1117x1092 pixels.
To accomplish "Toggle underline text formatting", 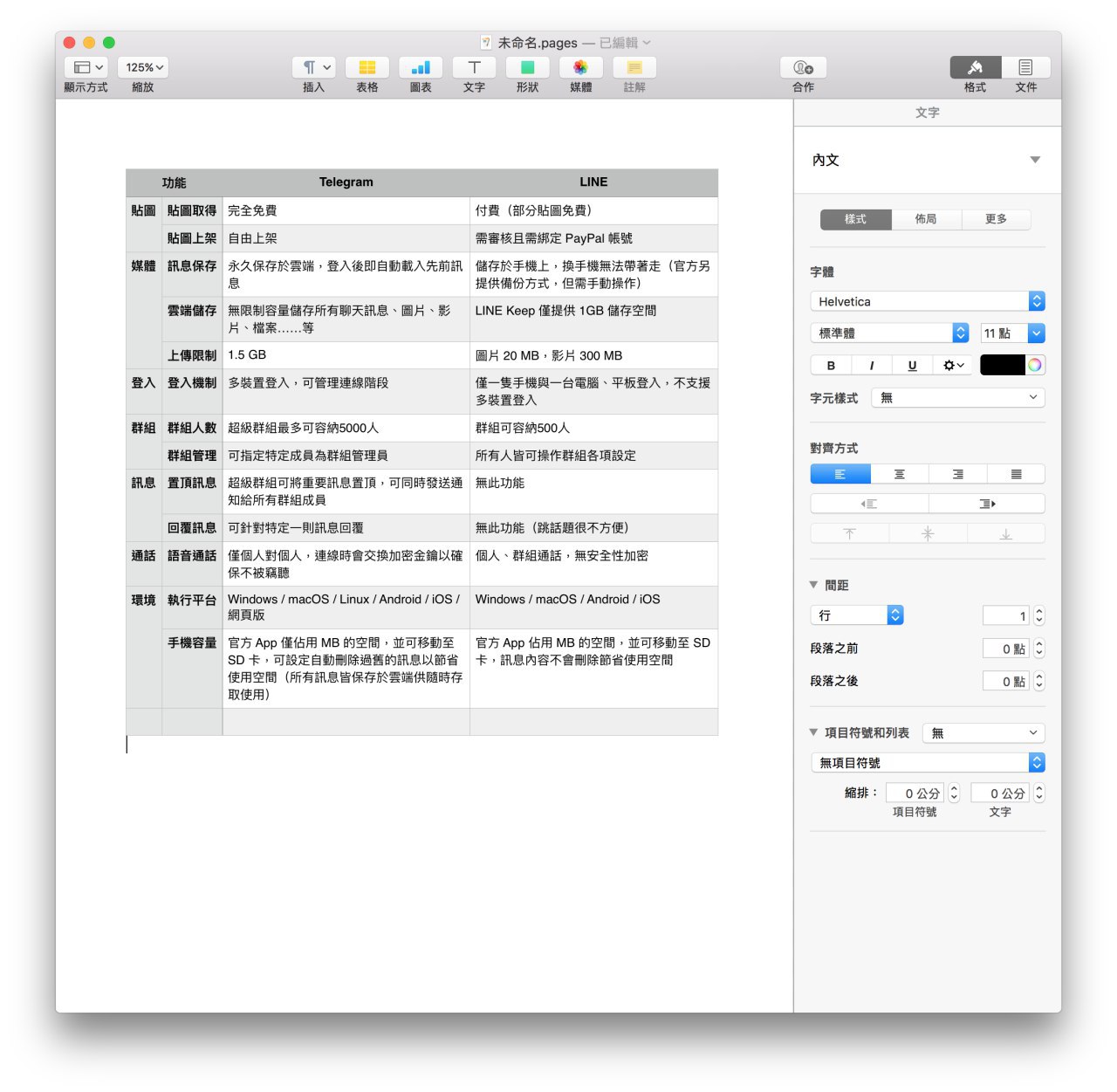I will 912,366.
